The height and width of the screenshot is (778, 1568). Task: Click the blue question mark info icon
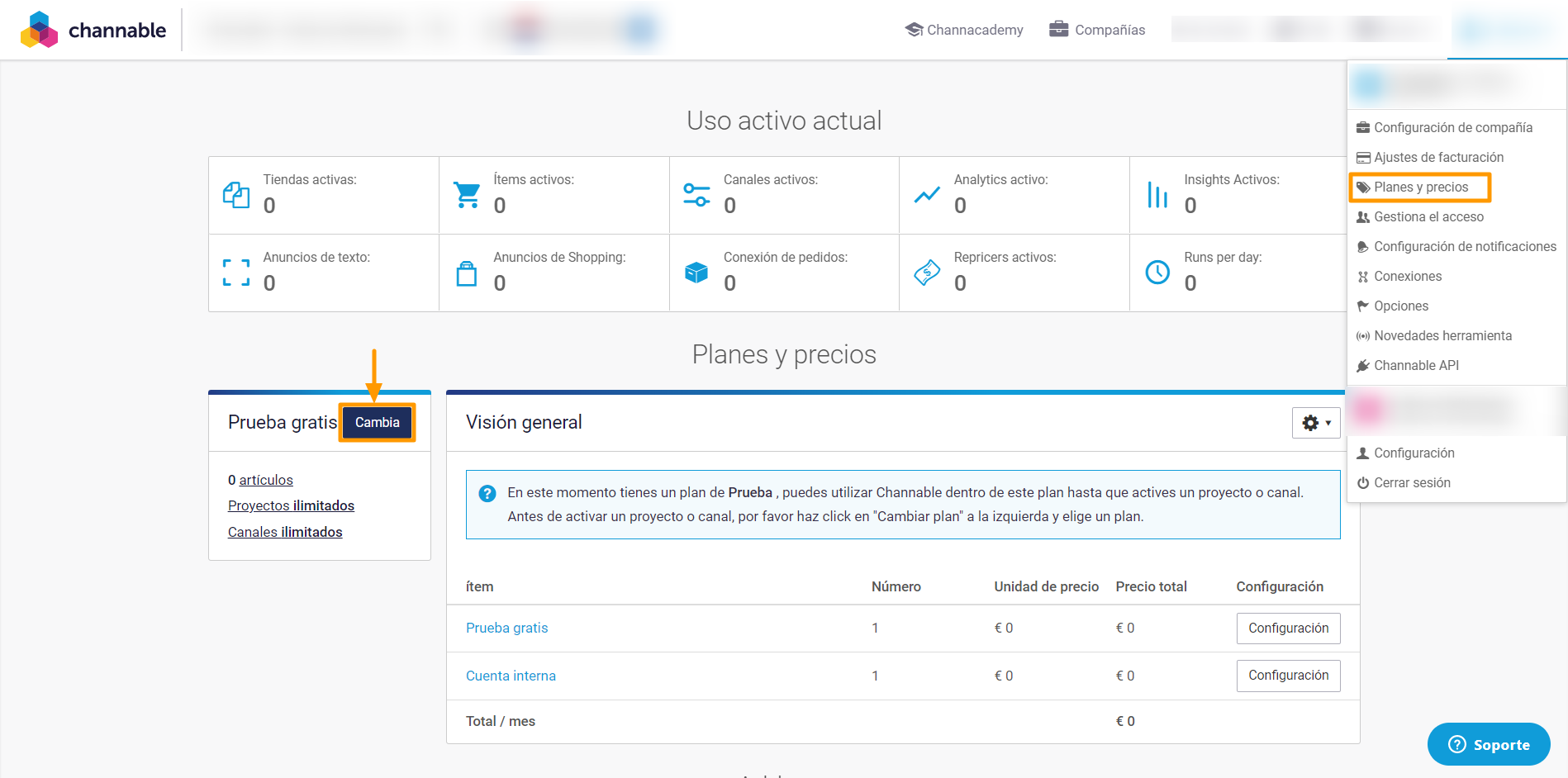pyautogui.click(x=487, y=493)
